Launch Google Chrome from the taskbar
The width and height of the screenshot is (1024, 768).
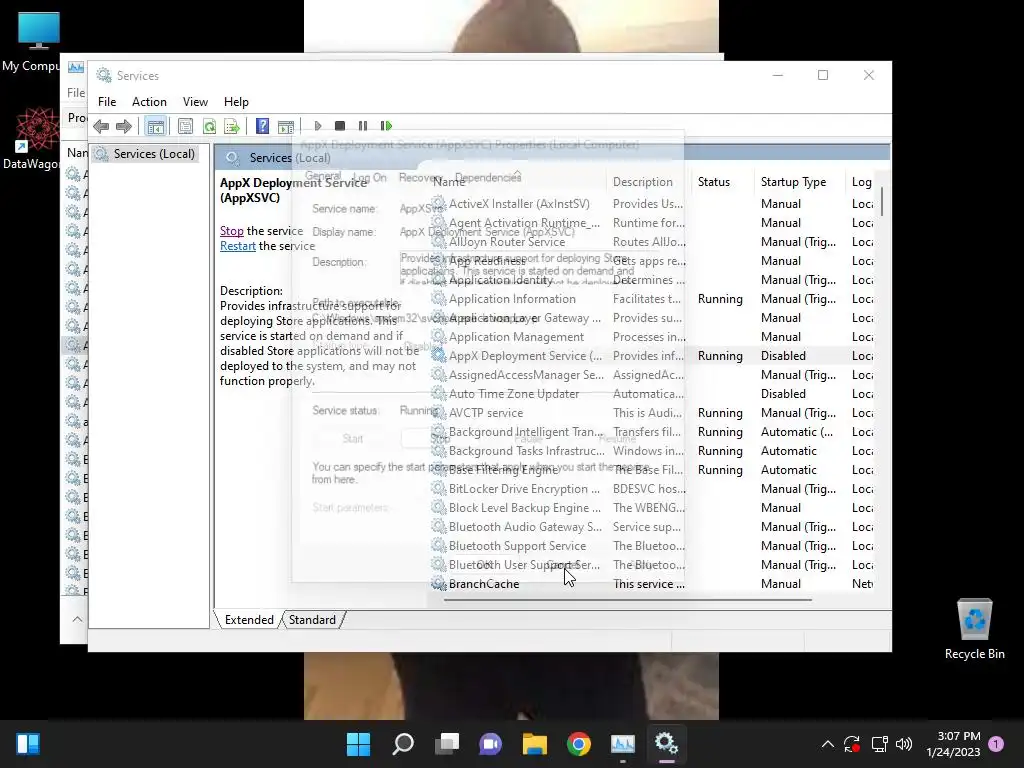point(579,744)
